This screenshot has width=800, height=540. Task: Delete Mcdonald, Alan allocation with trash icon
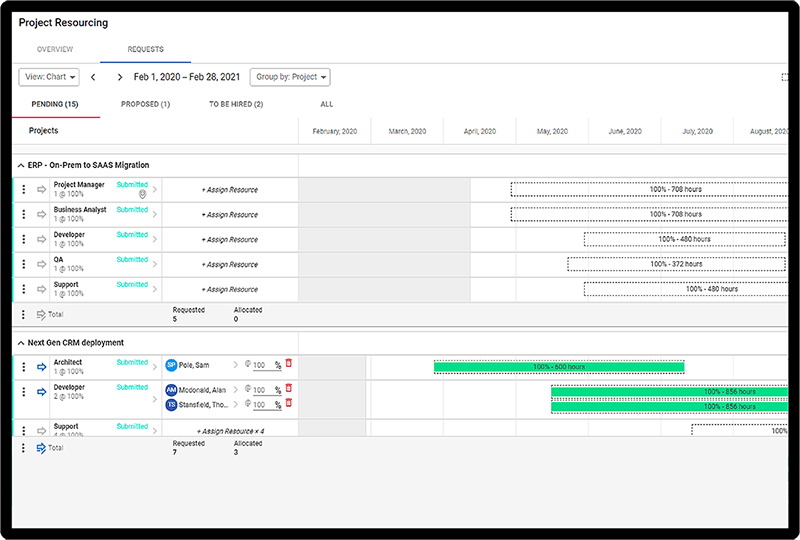[289, 388]
